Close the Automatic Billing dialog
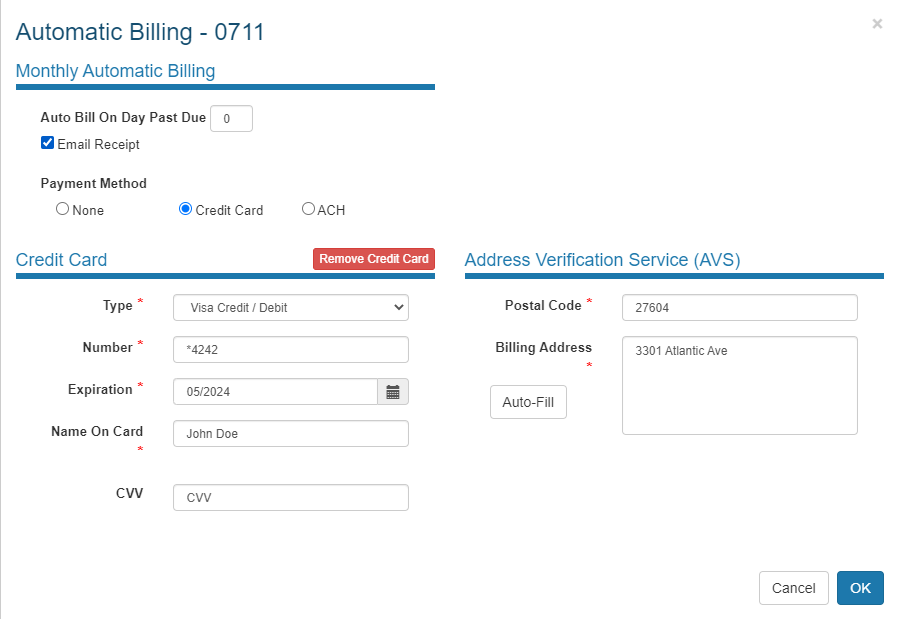The image size is (898, 619). (877, 24)
